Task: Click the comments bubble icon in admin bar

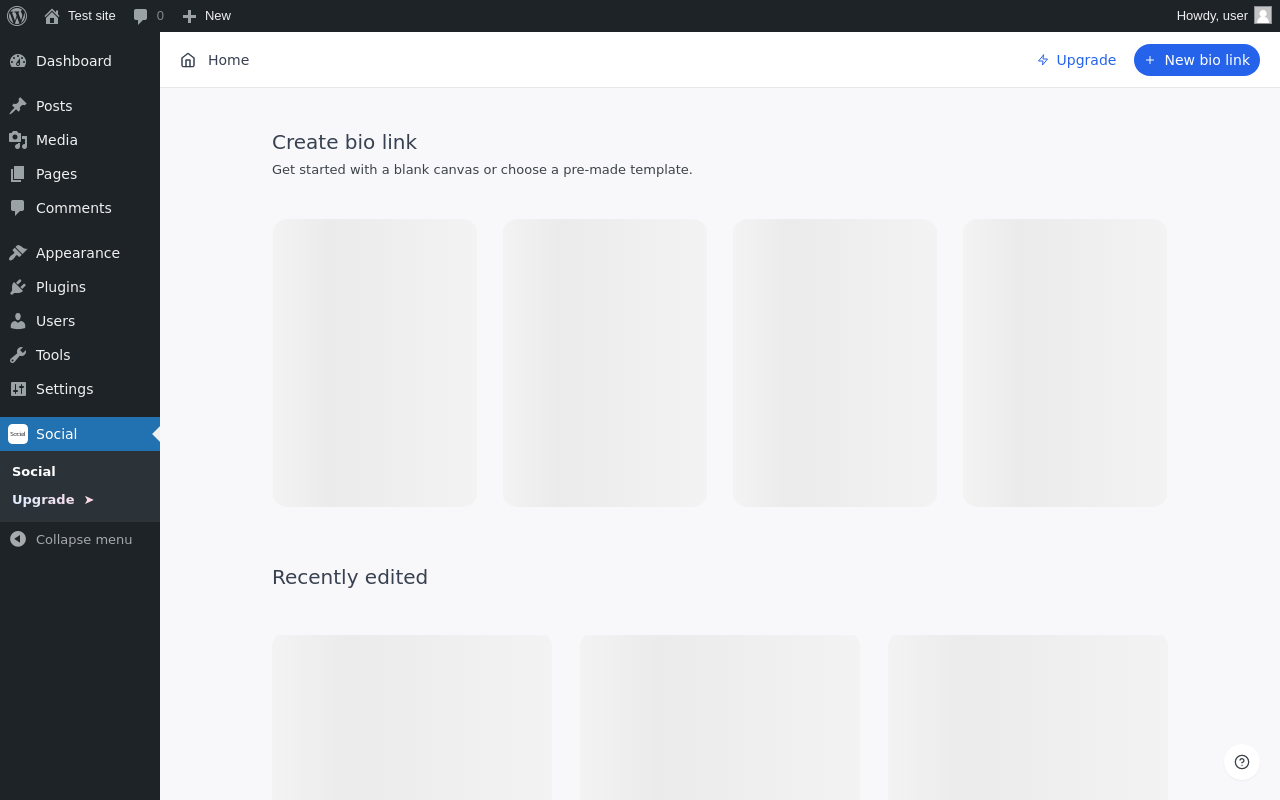Action: coord(141,16)
